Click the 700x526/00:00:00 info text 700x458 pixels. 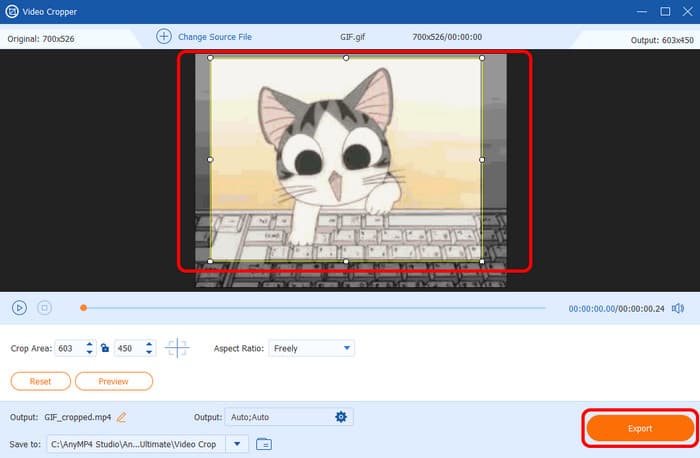(x=447, y=37)
